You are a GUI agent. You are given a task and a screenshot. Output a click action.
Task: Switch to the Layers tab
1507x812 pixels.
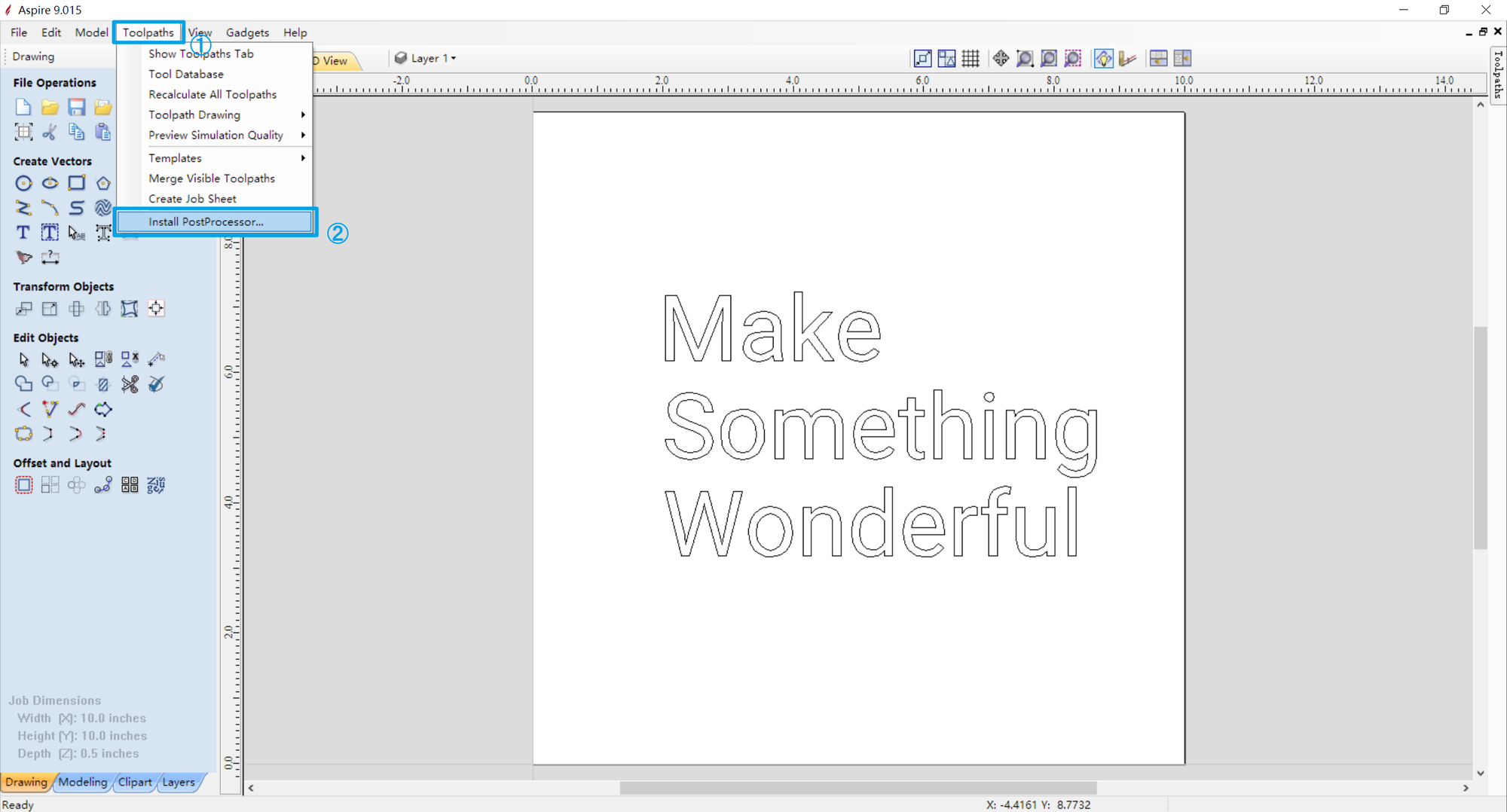pyautogui.click(x=179, y=782)
